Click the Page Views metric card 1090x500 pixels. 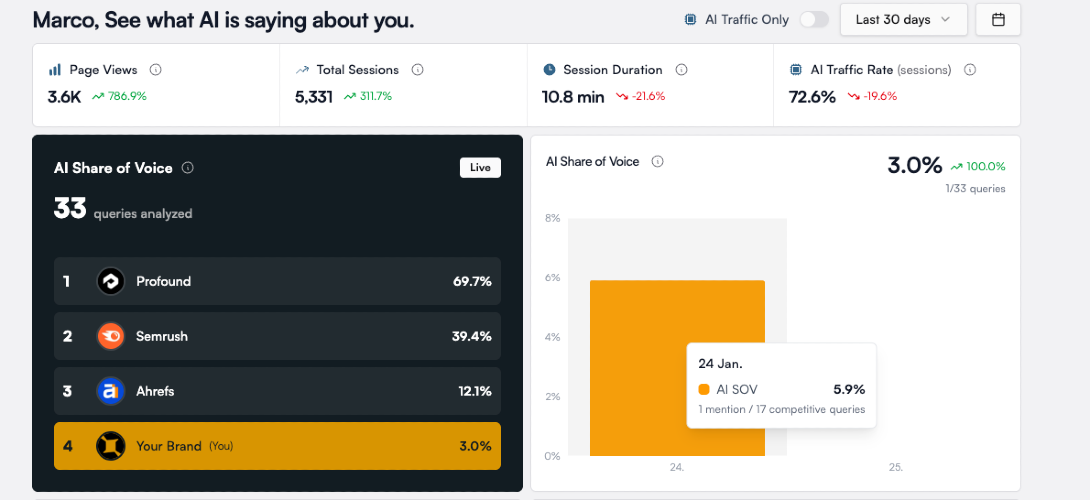(156, 84)
